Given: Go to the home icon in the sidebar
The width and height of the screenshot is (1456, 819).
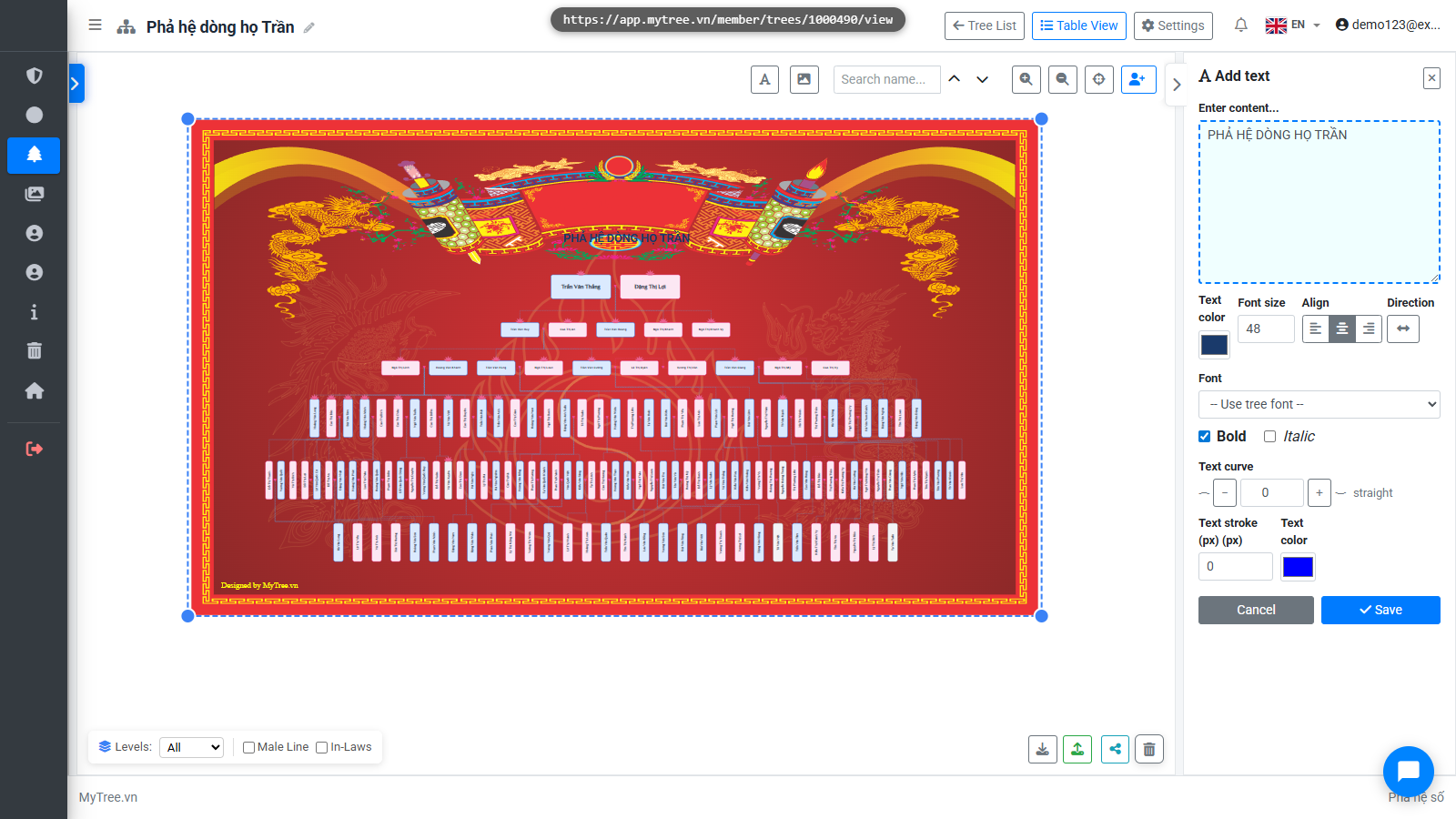Looking at the screenshot, I should [35, 390].
